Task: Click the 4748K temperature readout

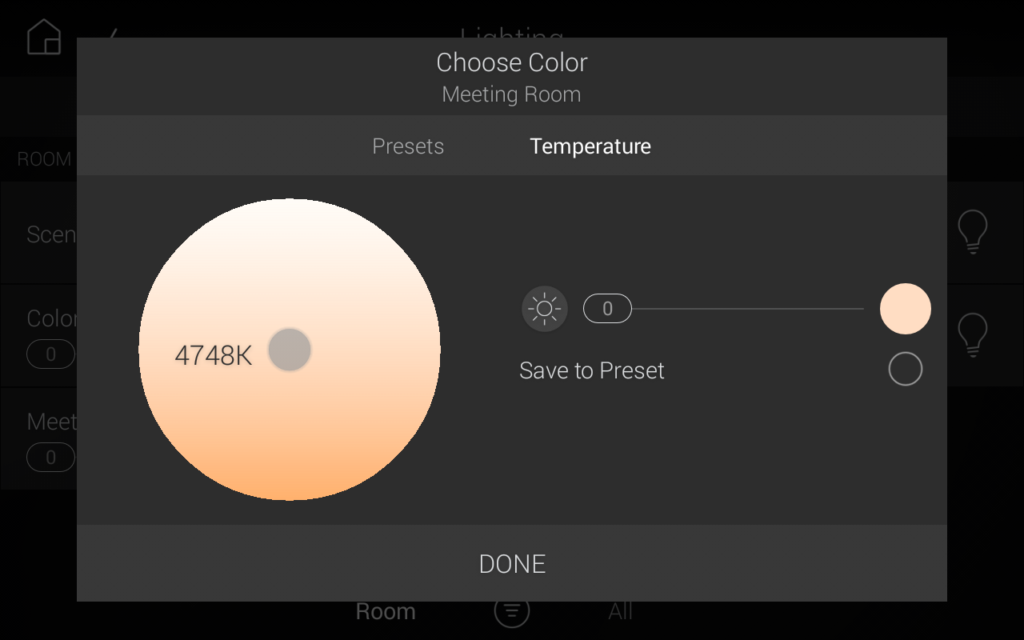Action: pyautogui.click(x=213, y=355)
